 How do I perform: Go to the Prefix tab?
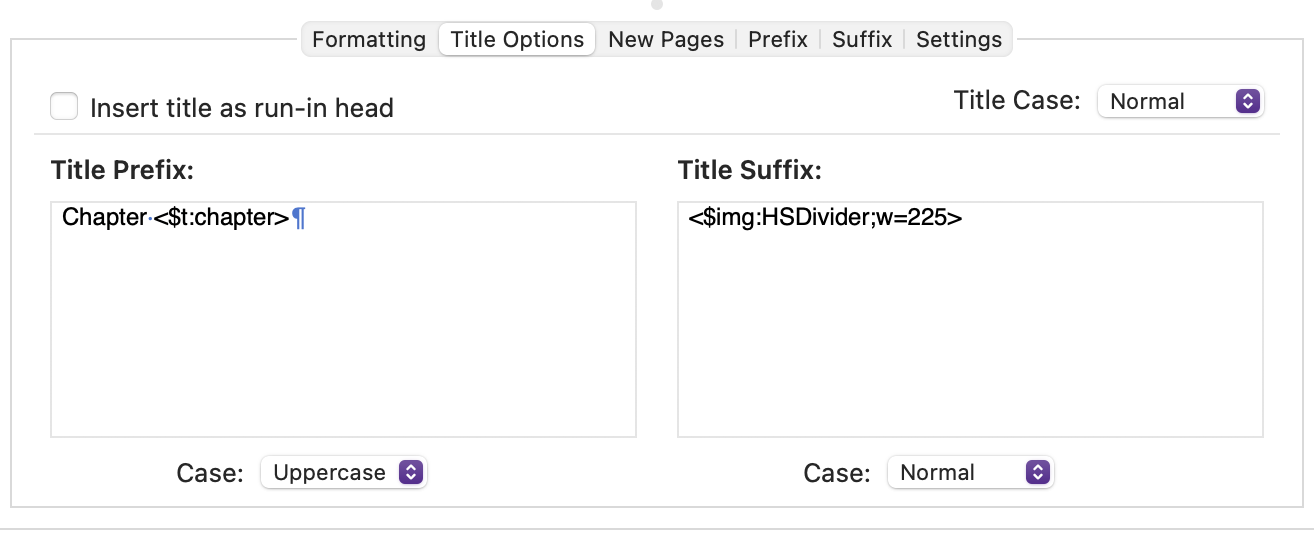(x=778, y=40)
